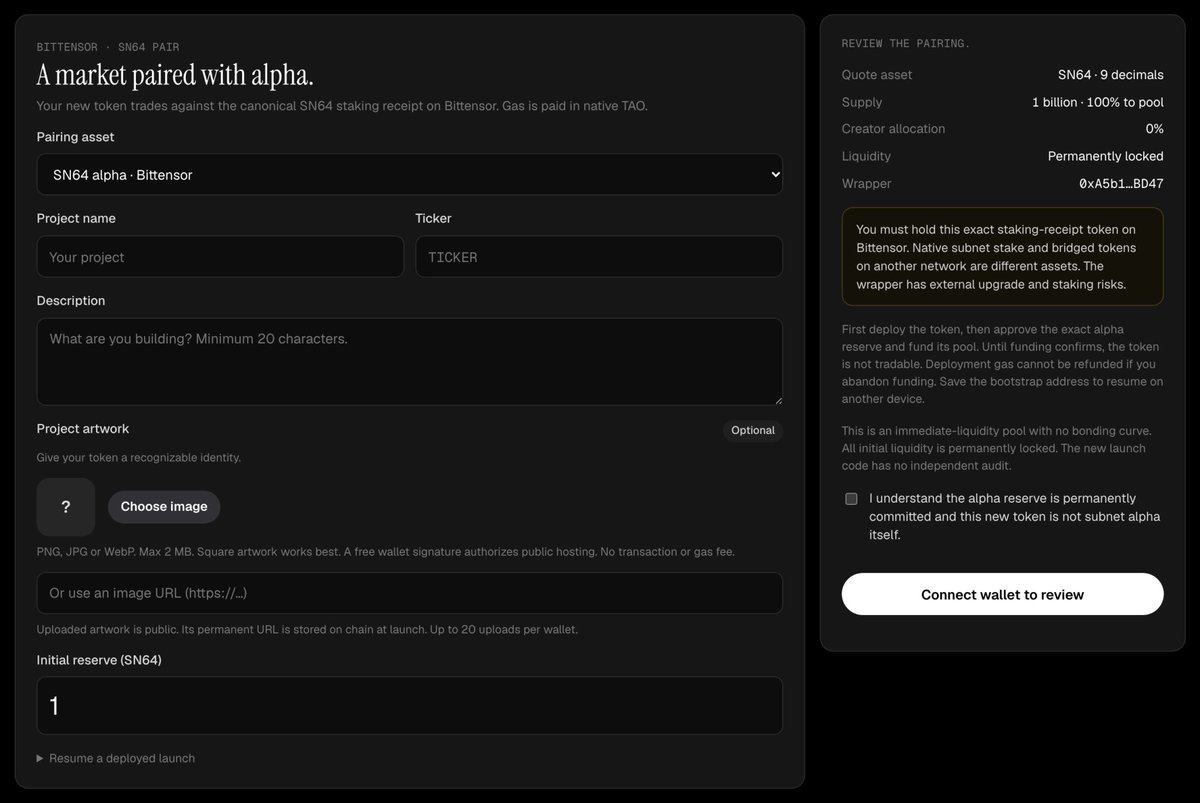Click the dropdown chevron for SN64 alpha

[x=773, y=174]
